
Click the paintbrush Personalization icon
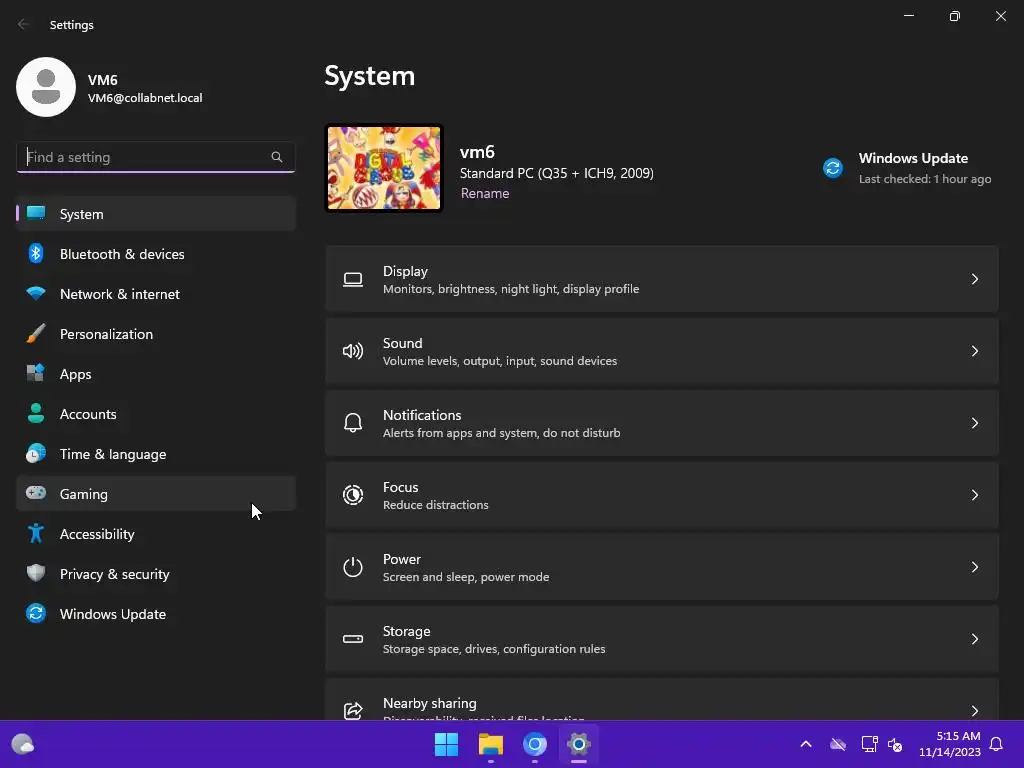(36, 334)
